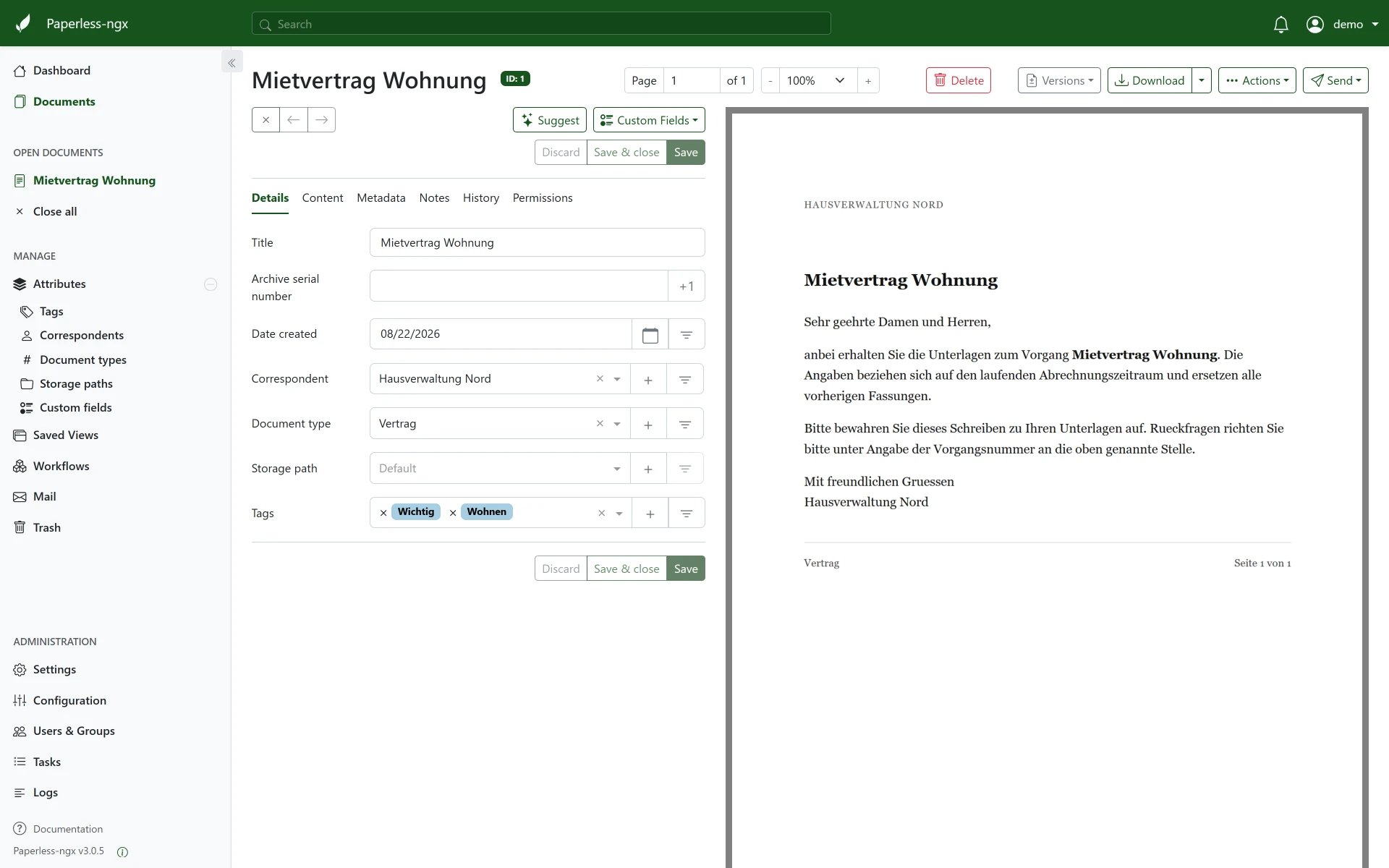This screenshot has width=1389, height=868.
Task: Remove the Wohnen tag
Action: click(x=453, y=513)
